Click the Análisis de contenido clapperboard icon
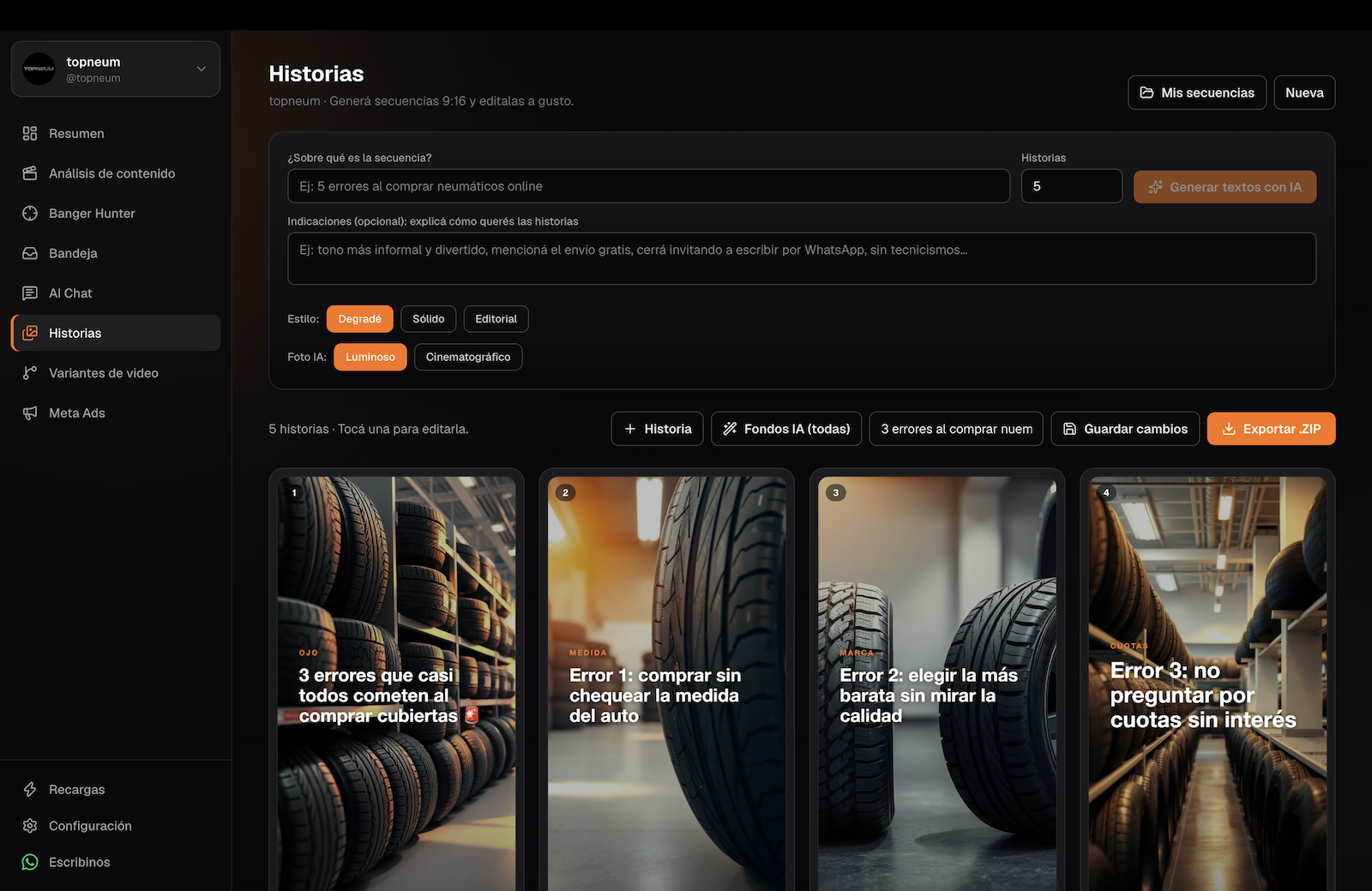The width and height of the screenshot is (1372, 891). tap(30, 173)
